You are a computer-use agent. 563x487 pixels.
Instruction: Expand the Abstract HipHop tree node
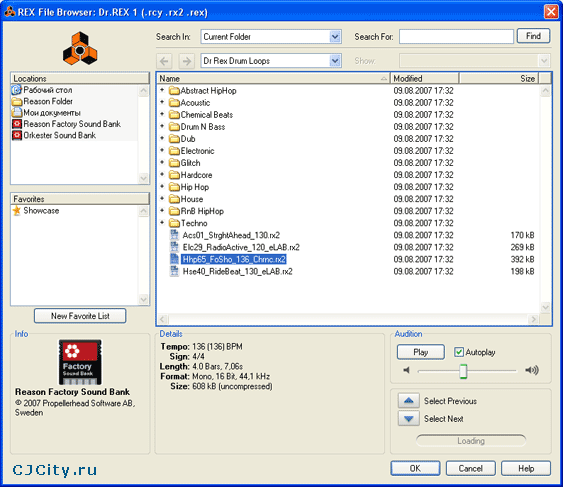(162, 90)
